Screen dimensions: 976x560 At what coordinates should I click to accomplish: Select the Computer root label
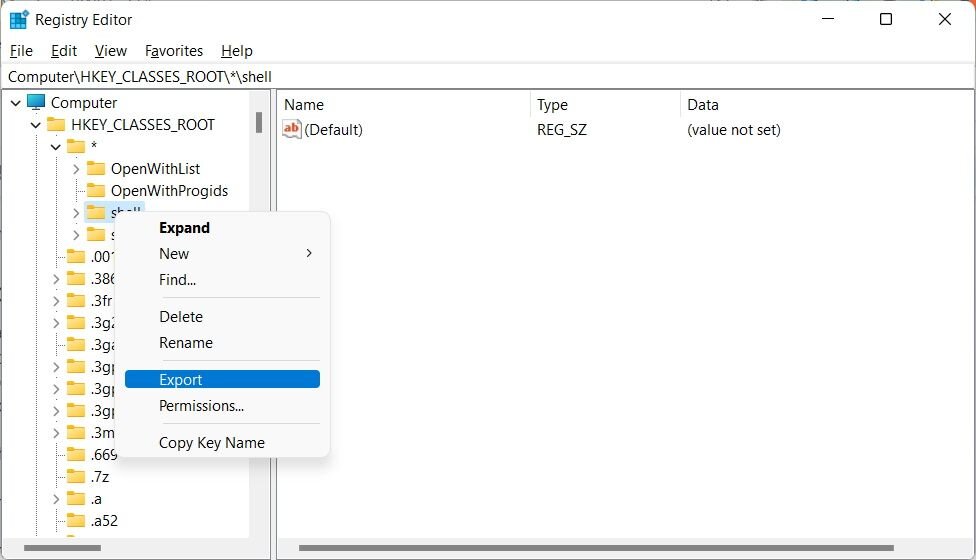pyautogui.click(x=84, y=102)
